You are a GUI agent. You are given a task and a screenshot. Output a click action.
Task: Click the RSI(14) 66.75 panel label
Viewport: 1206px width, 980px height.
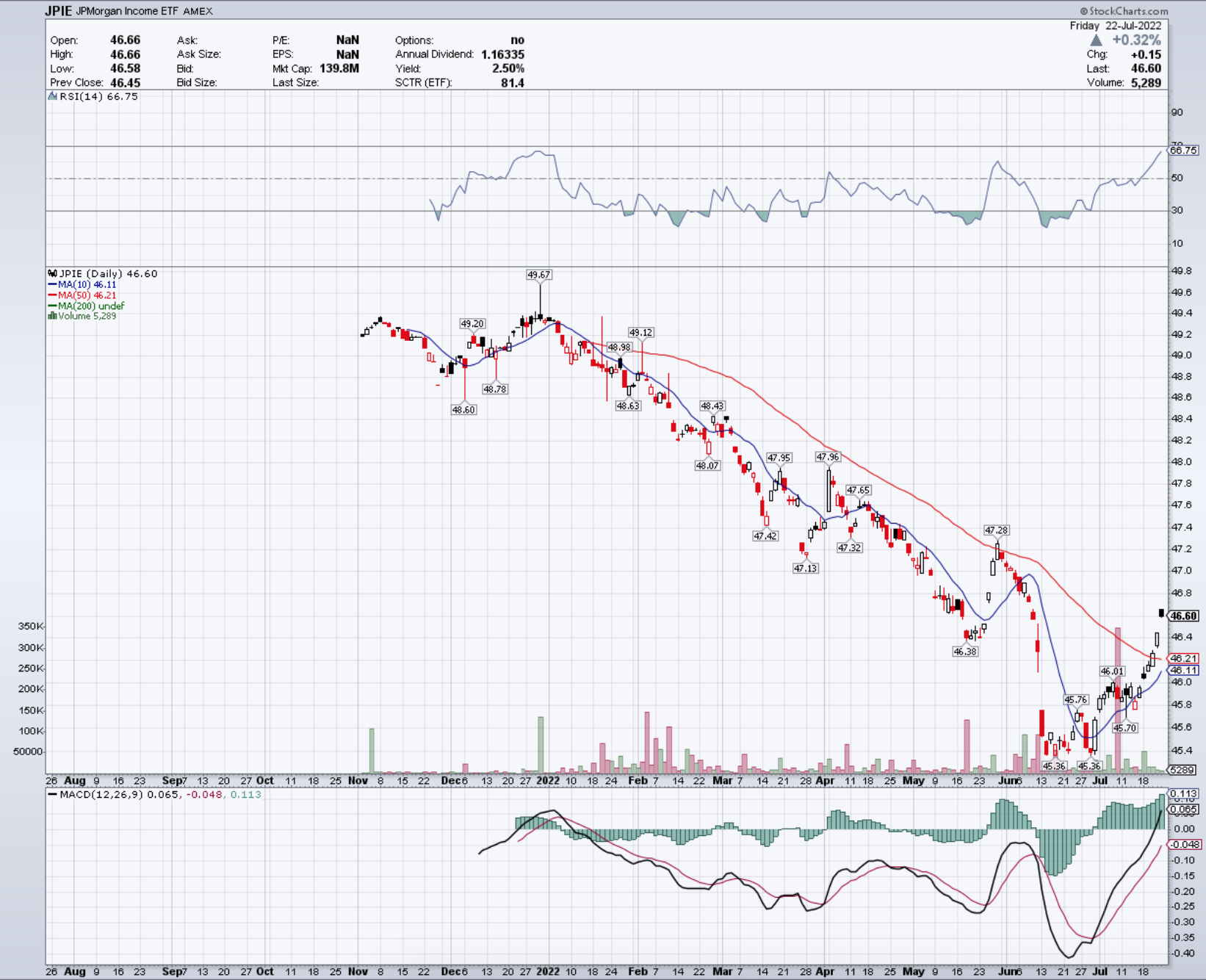point(98,96)
